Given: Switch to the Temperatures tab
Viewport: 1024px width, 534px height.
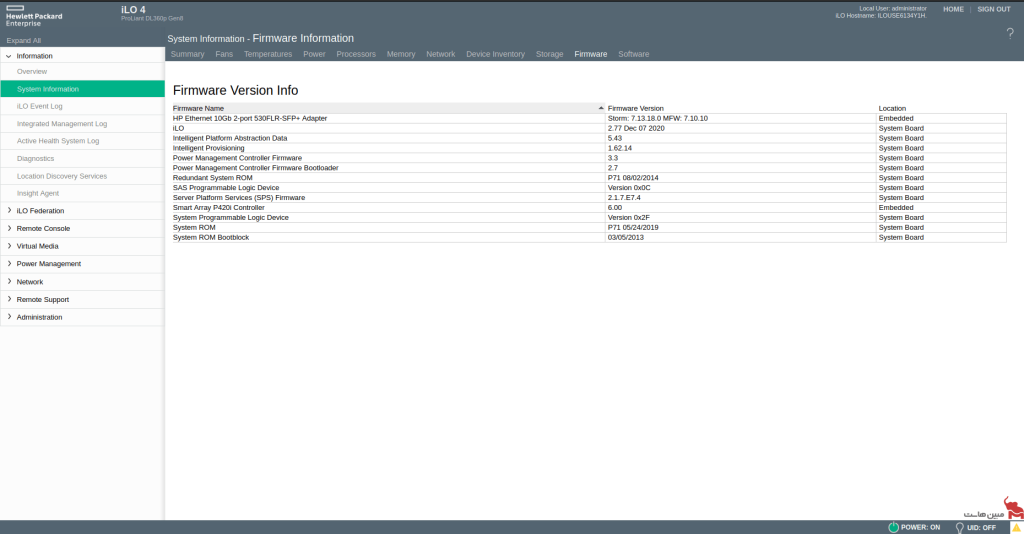Looking at the screenshot, I should (268, 54).
